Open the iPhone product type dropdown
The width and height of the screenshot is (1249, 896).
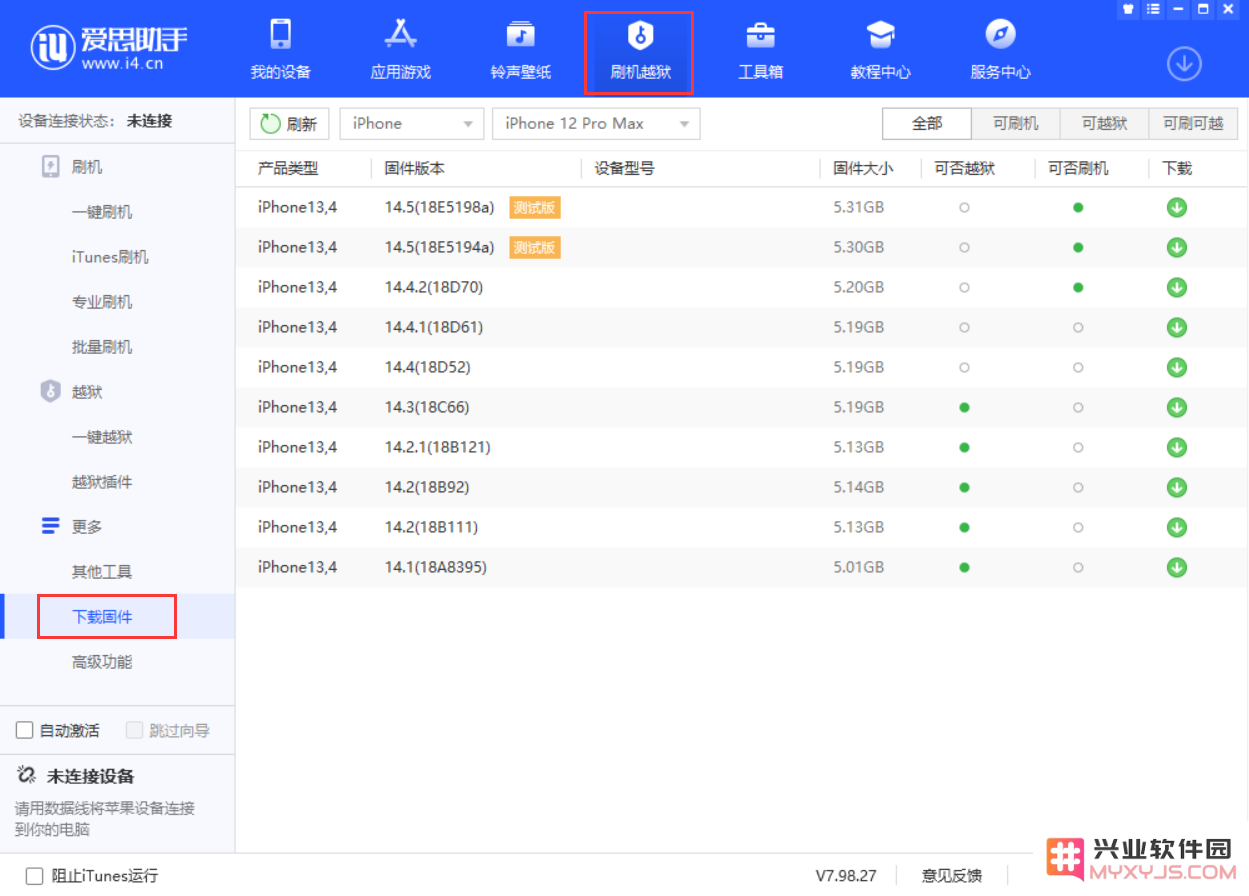tap(412, 124)
